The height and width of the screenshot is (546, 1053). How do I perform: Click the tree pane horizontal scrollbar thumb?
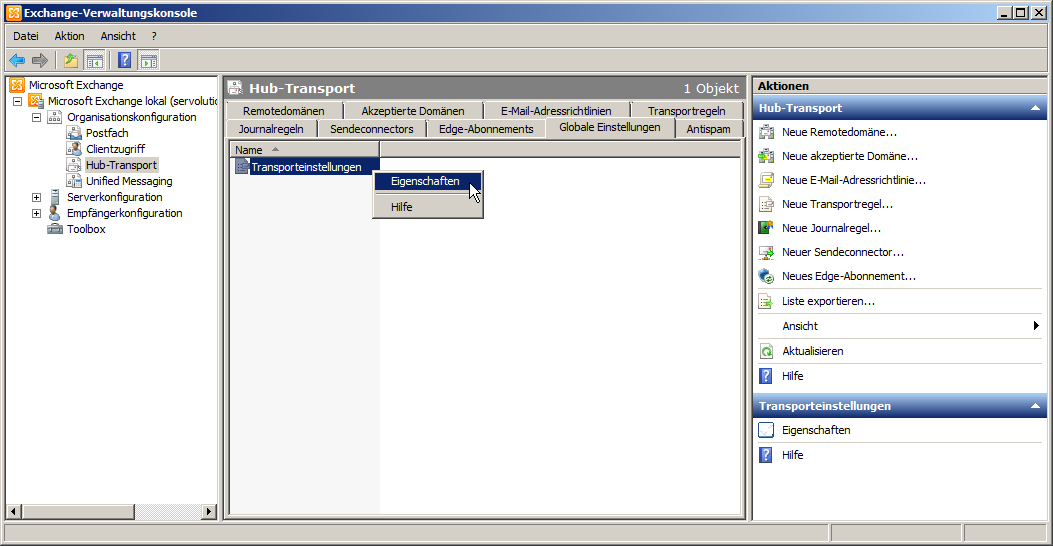click(x=78, y=512)
